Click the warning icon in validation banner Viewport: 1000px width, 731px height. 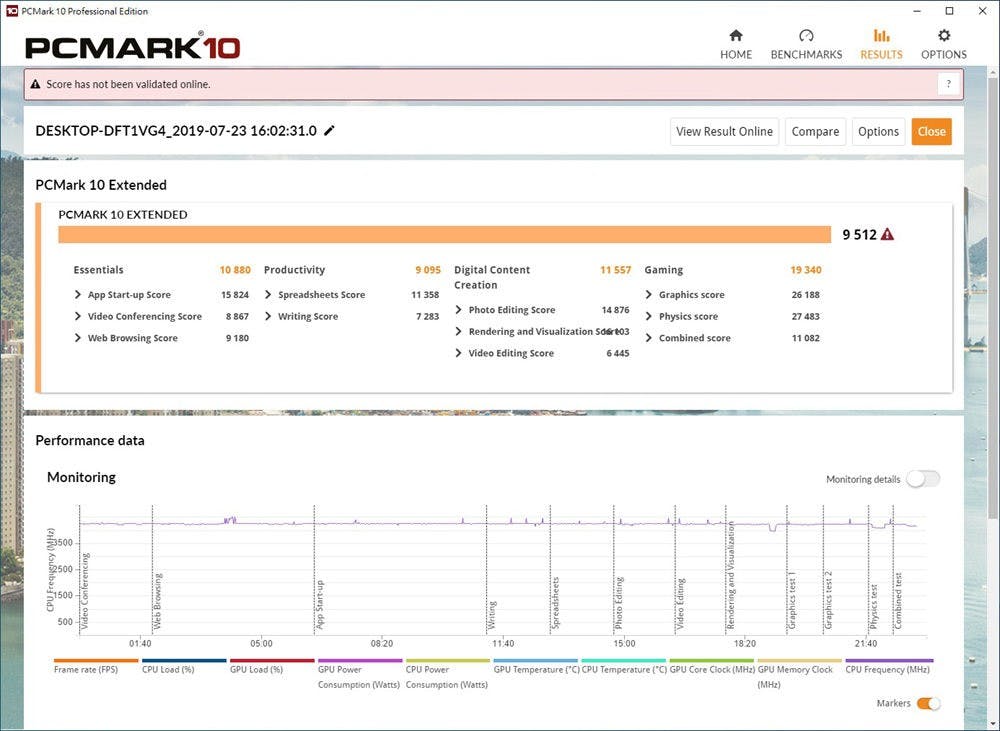[x=36, y=85]
